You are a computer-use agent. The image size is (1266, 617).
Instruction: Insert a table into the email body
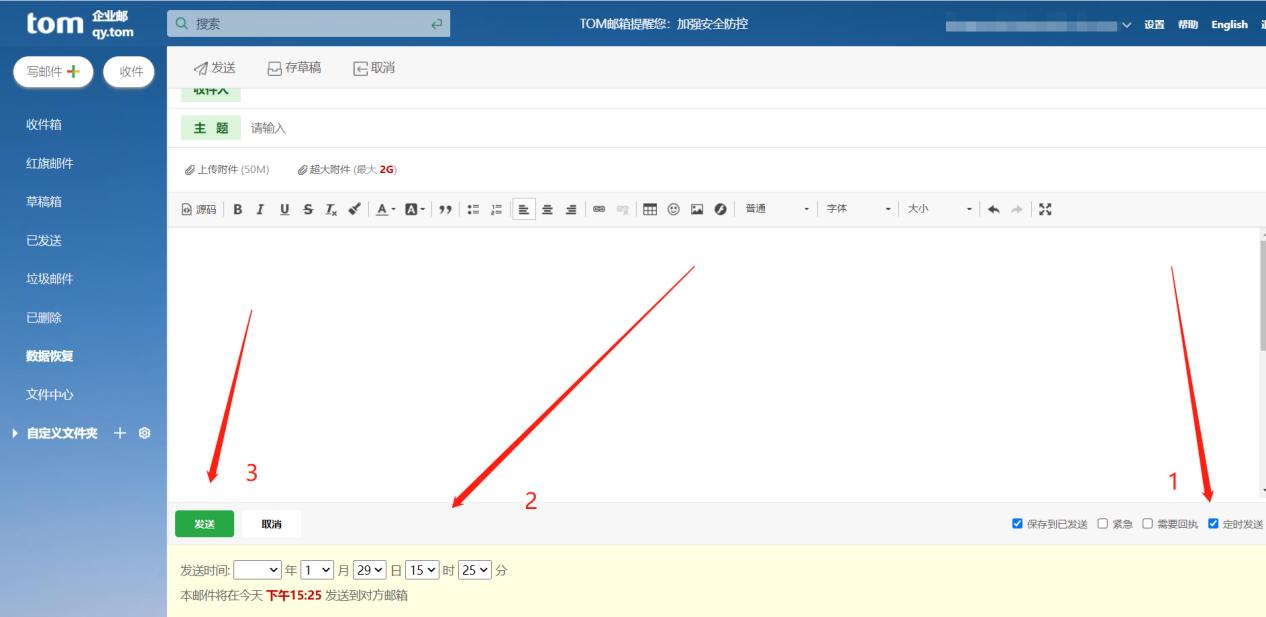point(651,209)
